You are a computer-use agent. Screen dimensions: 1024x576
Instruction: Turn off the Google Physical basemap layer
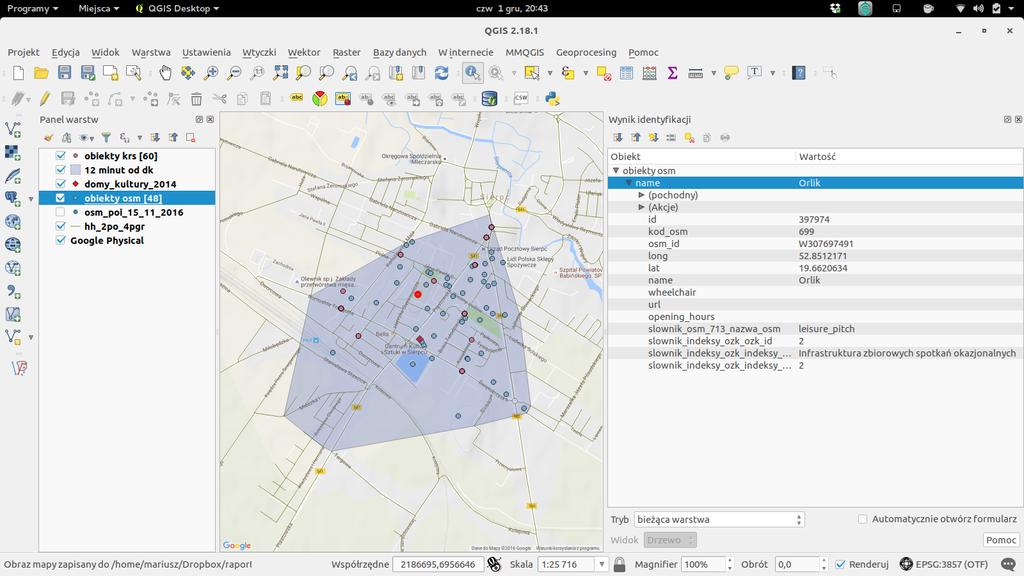point(61,240)
